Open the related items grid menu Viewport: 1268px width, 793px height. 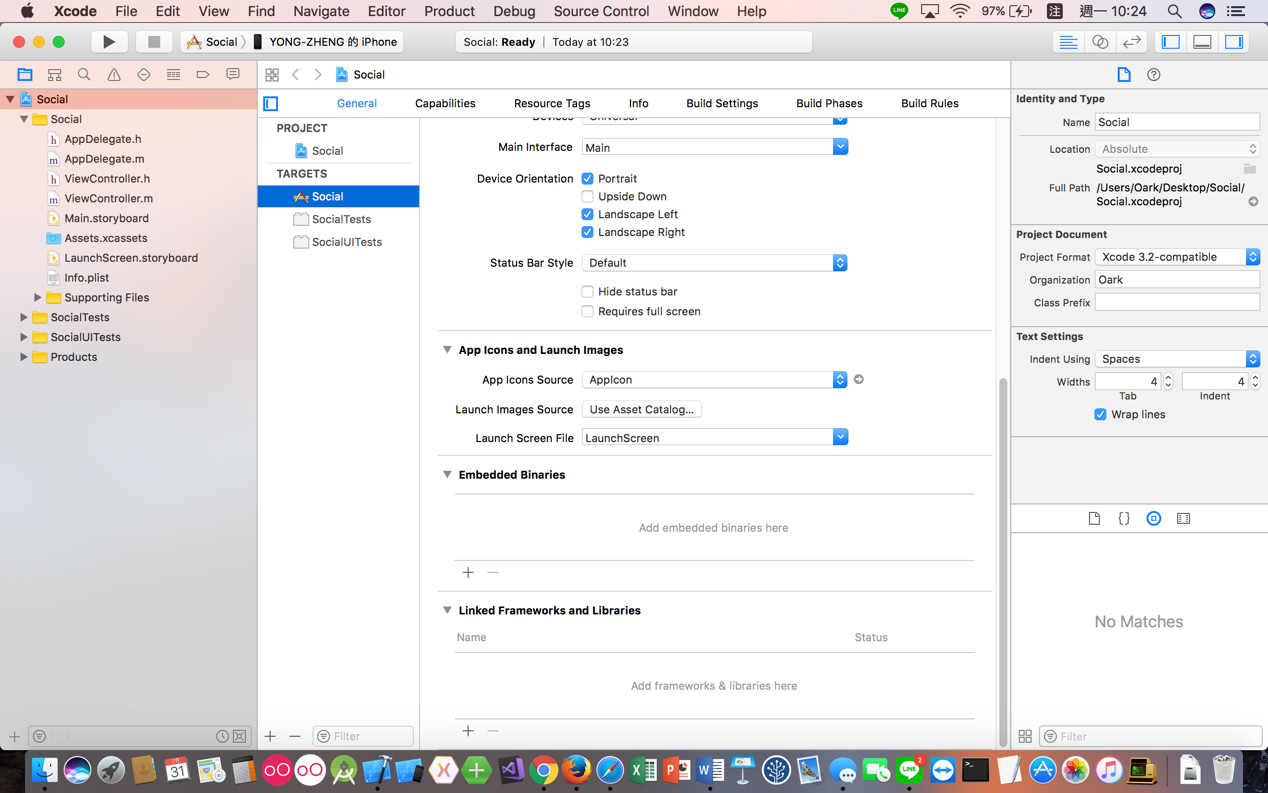(272, 75)
